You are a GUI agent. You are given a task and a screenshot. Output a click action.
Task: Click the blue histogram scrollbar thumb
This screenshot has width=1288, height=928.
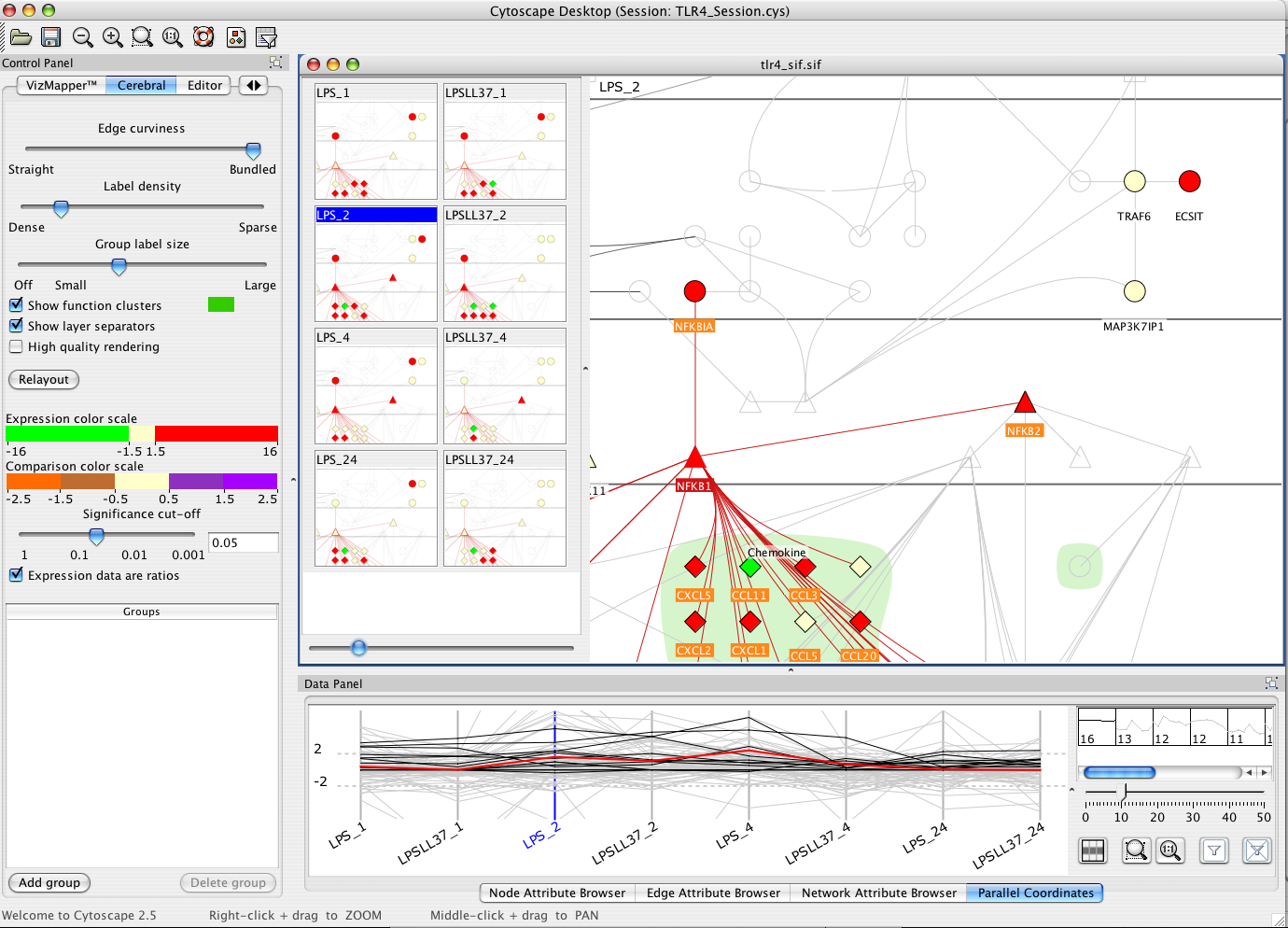pyautogui.click(x=1119, y=772)
